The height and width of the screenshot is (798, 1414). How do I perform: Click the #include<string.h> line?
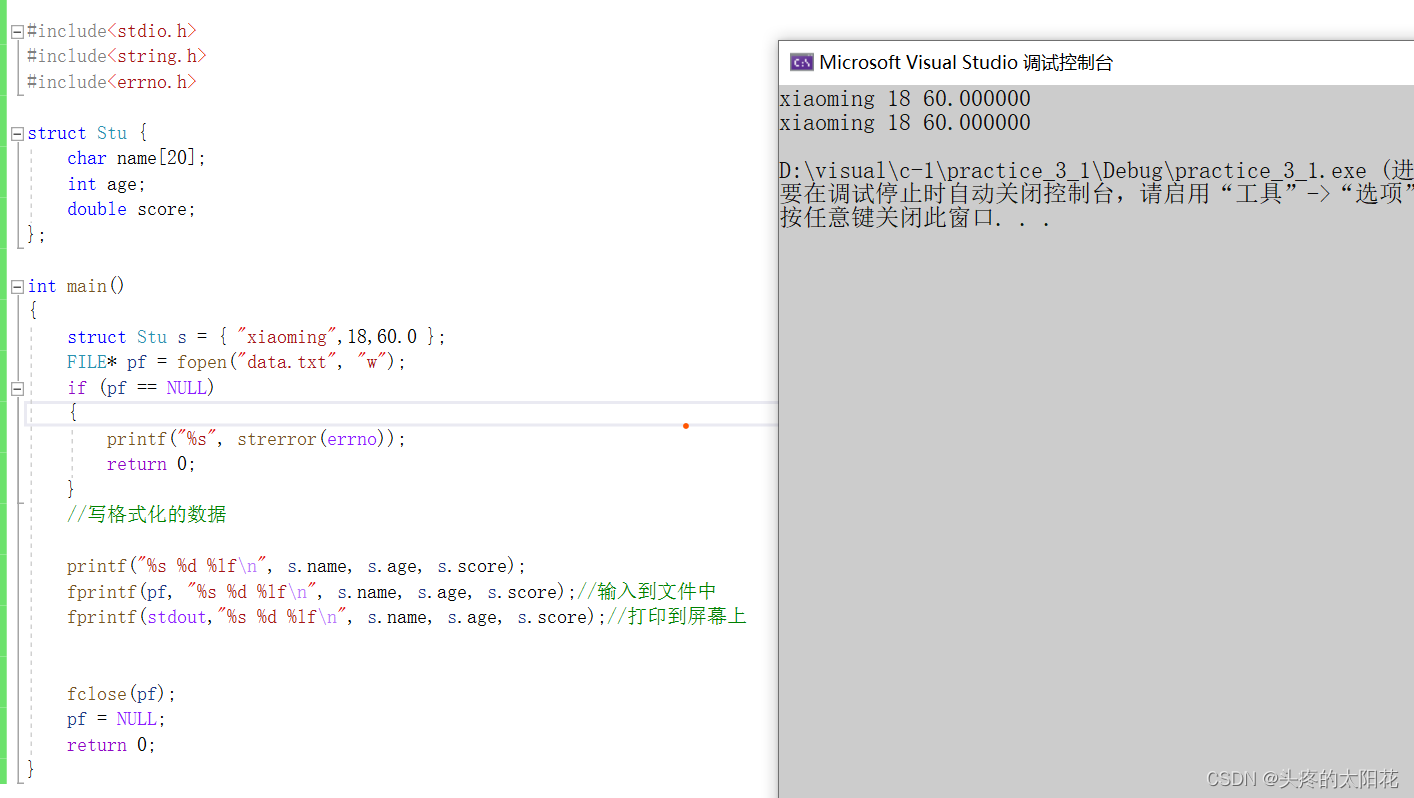point(117,56)
